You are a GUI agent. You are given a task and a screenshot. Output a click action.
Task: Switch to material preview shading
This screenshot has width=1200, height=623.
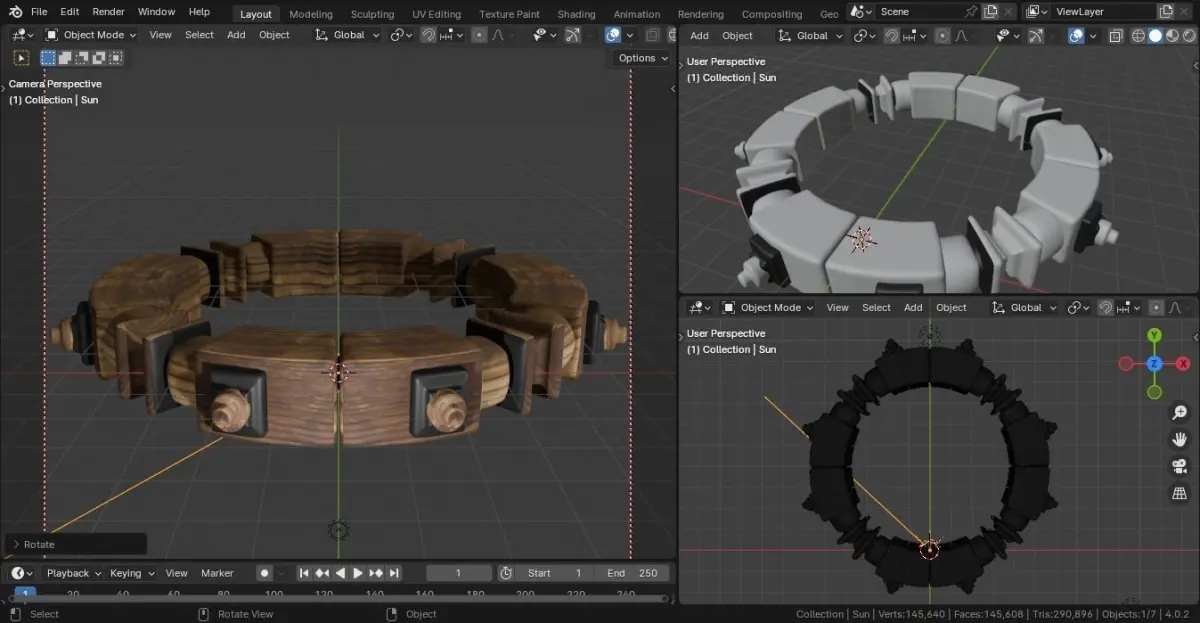click(1171, 35)
